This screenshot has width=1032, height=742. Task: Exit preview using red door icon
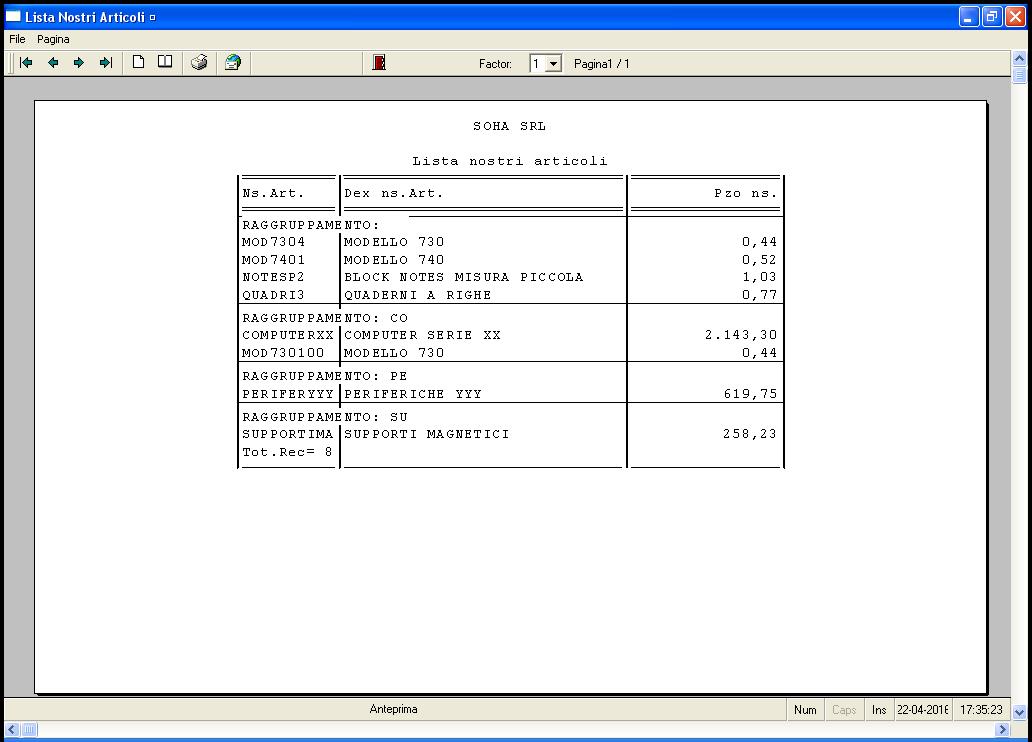[378, 63]
